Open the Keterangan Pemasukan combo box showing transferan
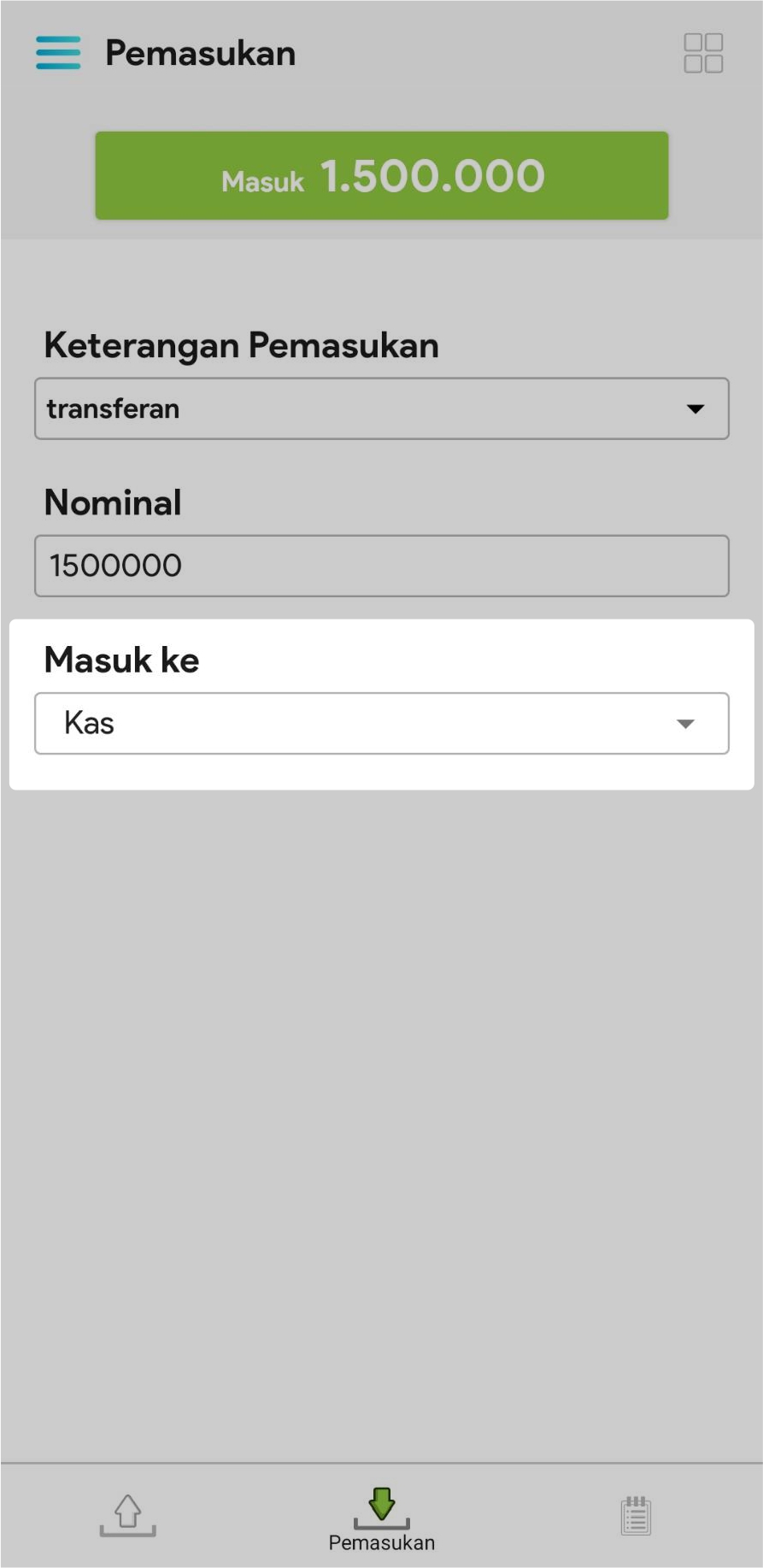The width and height of the screenshot is (763, 1568). click(381, 409)
